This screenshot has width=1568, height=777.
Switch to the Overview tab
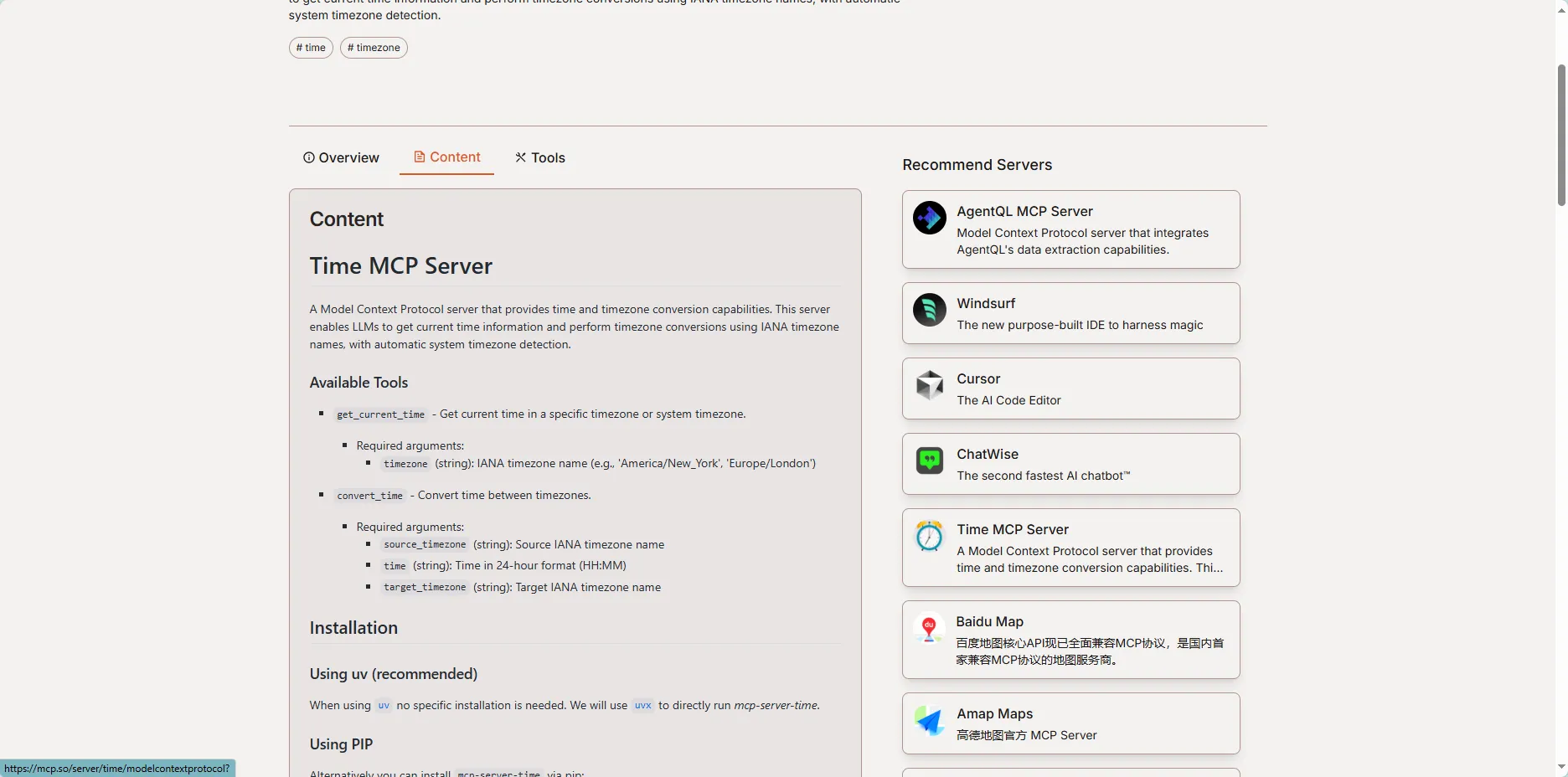coord(341,157)
